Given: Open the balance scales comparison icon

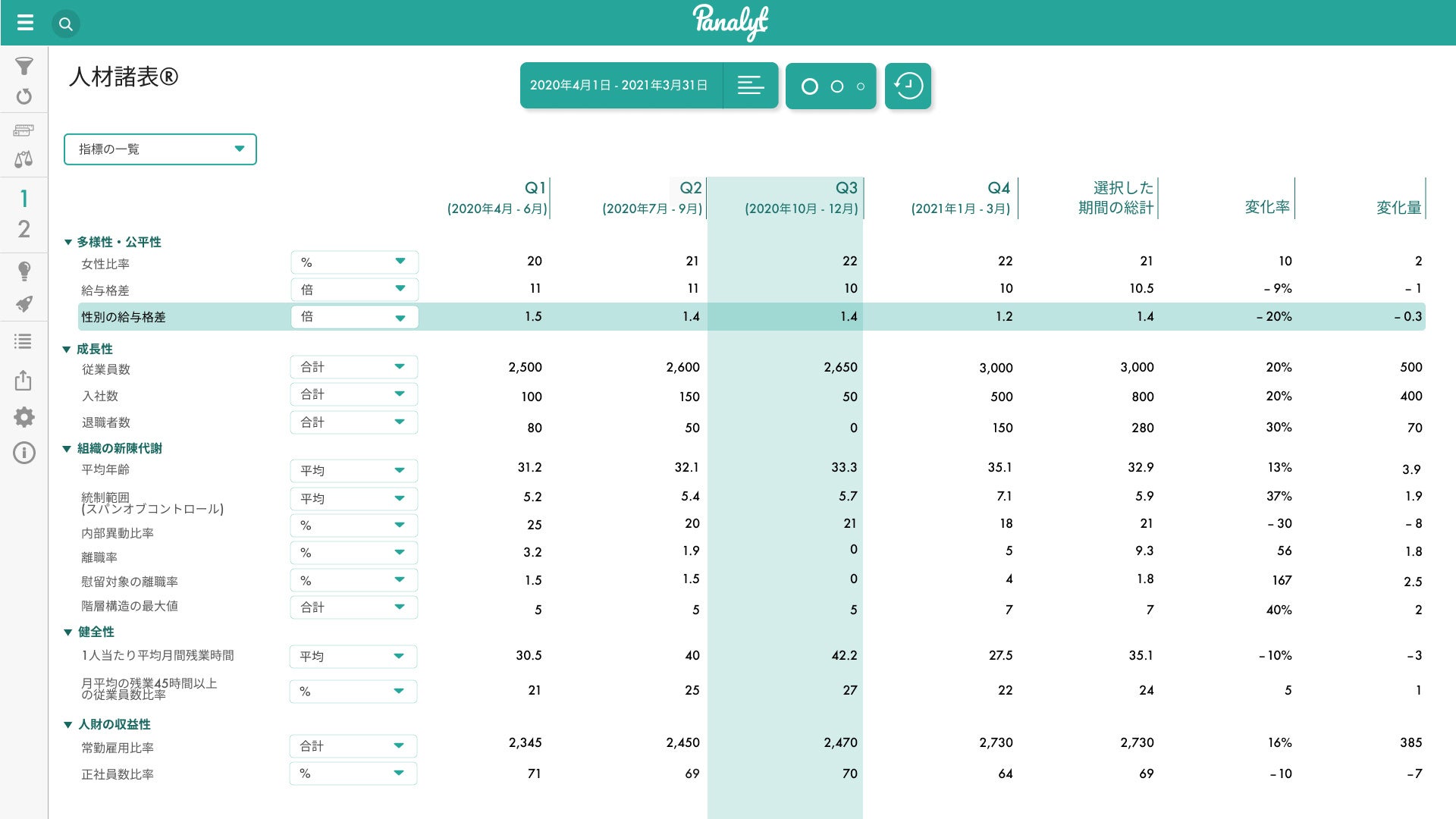Looking at the screenshot, I should 24,159.
